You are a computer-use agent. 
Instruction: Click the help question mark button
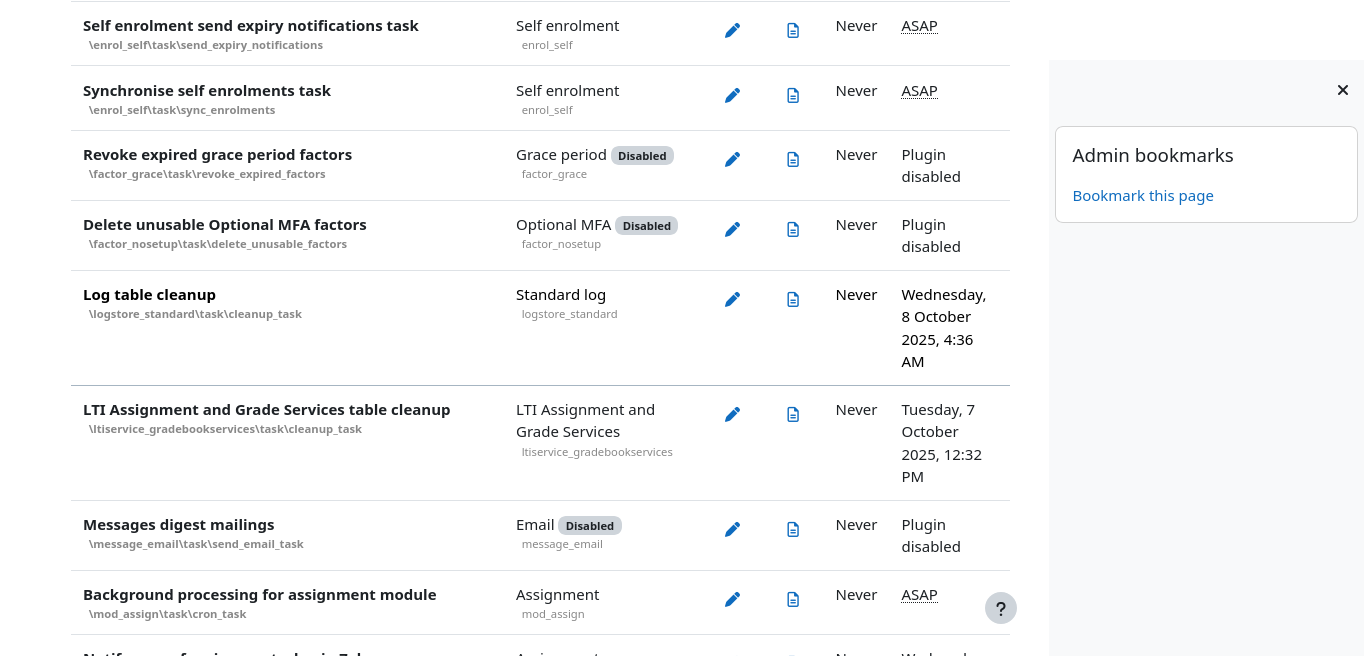(1000, 608)
